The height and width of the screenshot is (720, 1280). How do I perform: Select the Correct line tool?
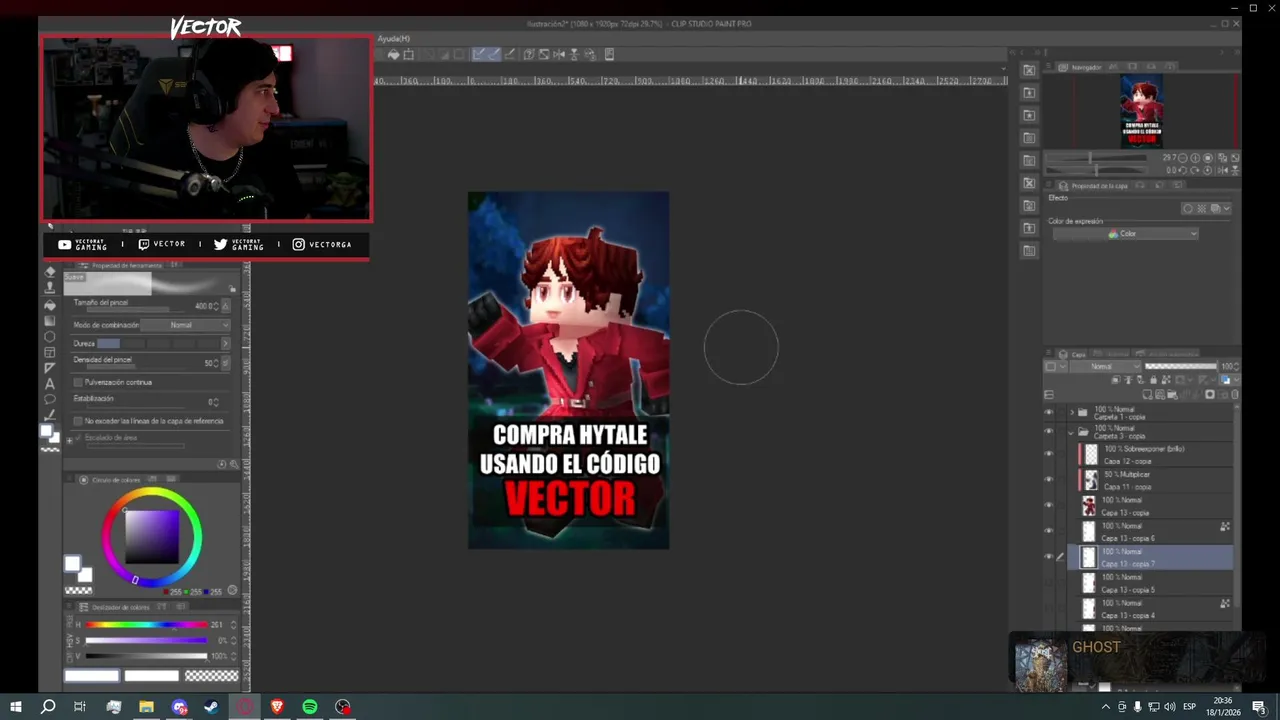(x=50, y=415)
